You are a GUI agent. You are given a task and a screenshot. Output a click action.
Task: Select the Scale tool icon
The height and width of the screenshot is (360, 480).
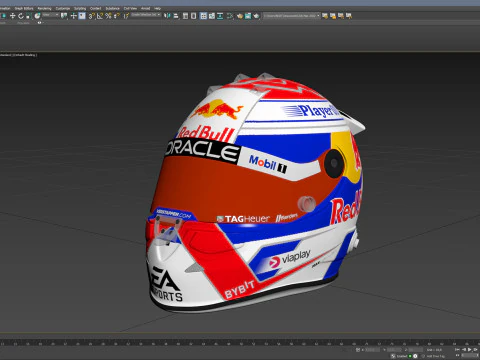click(x=29, y=16)
